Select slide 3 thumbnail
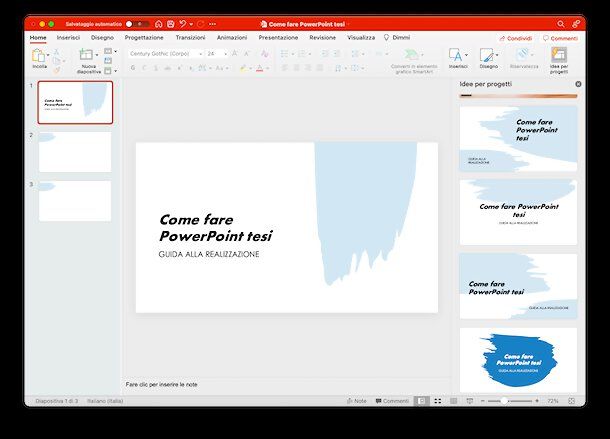 [75, 201]
